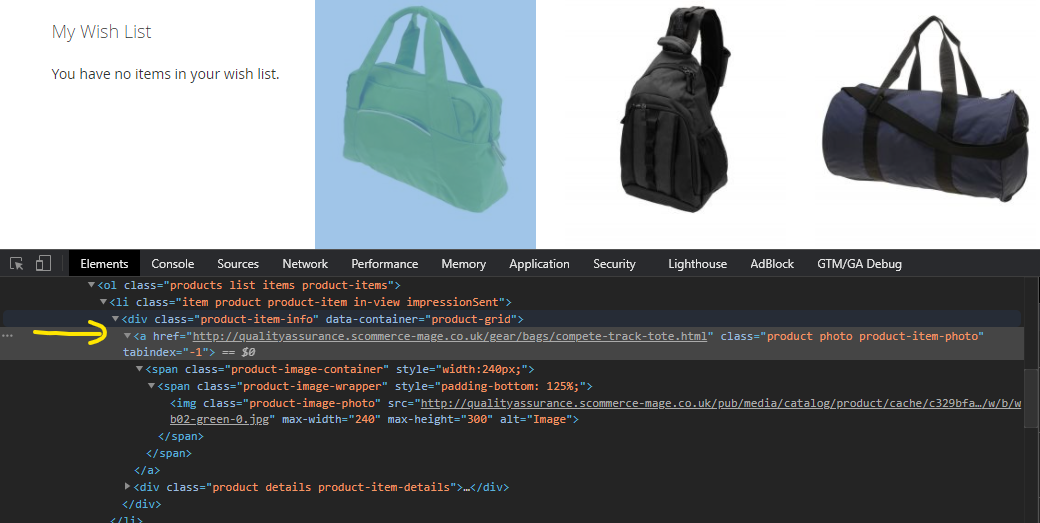Open the AdBlock devtools tab
This screenshot has width=1040, height=523.
click(772, 264)
